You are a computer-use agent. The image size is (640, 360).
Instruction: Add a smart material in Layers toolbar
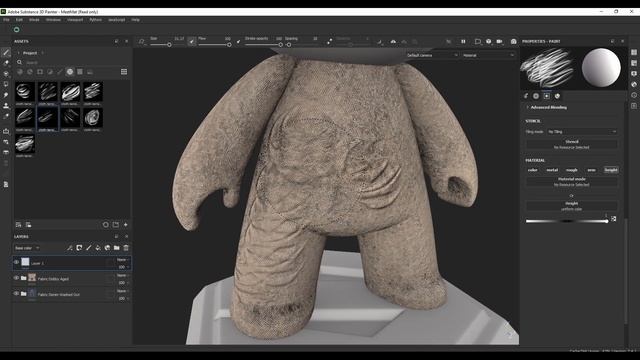point(107,248)
